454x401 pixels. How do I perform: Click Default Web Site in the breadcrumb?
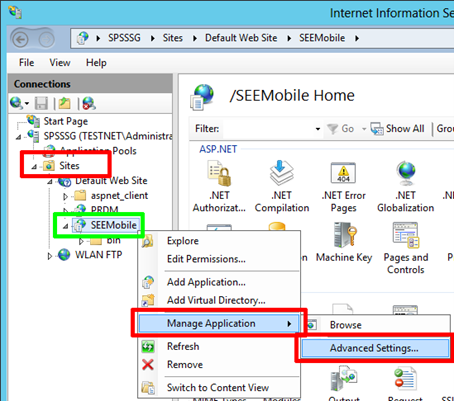[x=241, y=38]
